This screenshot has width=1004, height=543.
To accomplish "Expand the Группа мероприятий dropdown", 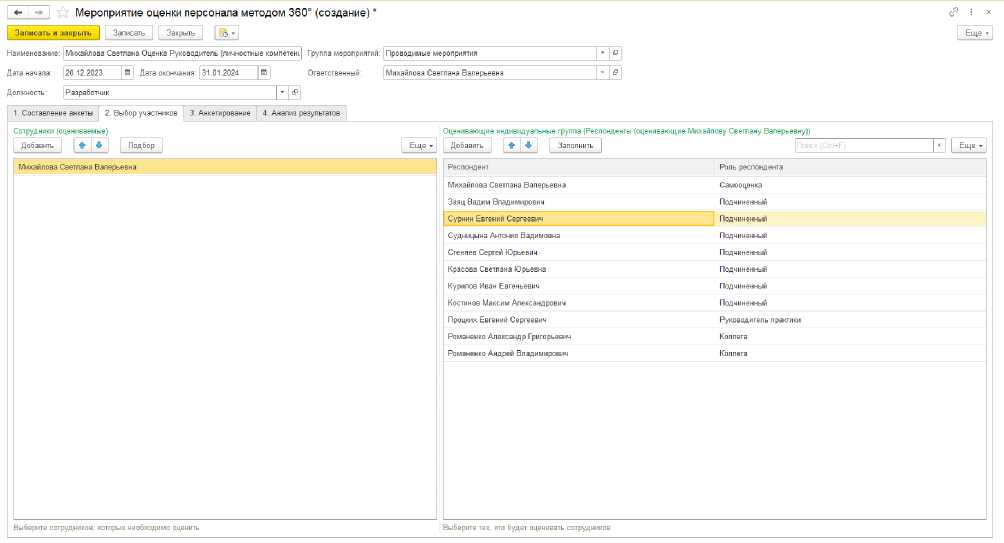I will [x=602, y=53].
